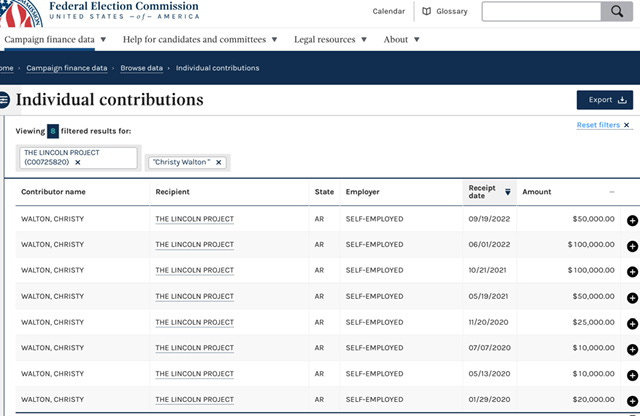Image resolution: width=640 pixels, height=416 pixels.
Task: Open Lincoln Project link in 06/01/2022 row
Action: (194, 245)
